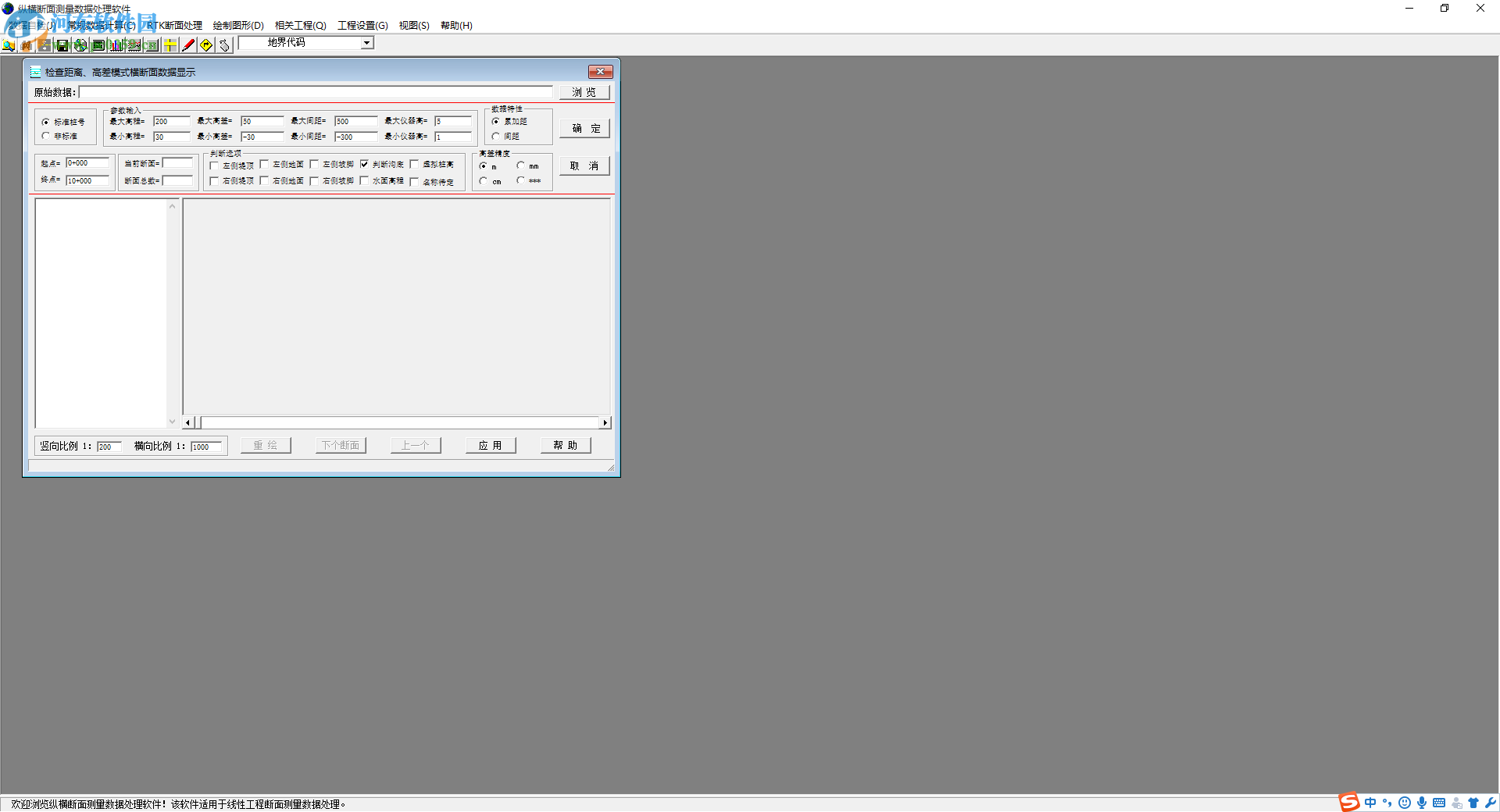Screen dimensions: 1500x812
Task: Open the 视图(S) menu
Action: 414,26
